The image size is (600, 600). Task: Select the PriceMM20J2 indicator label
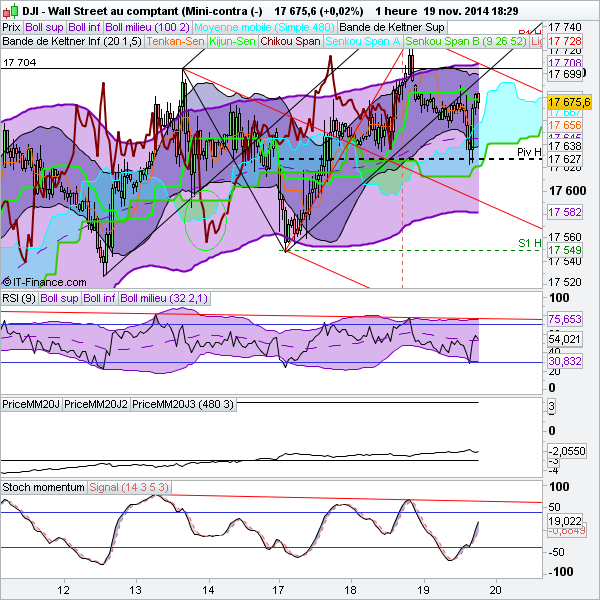pyautogui.click(x=96, y=404)
